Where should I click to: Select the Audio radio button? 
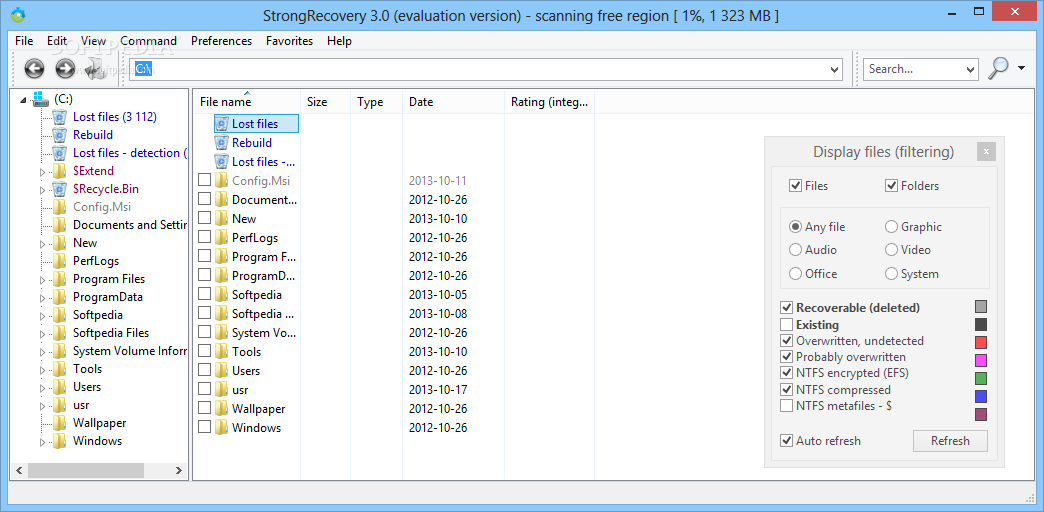click(x=795, y=250)
